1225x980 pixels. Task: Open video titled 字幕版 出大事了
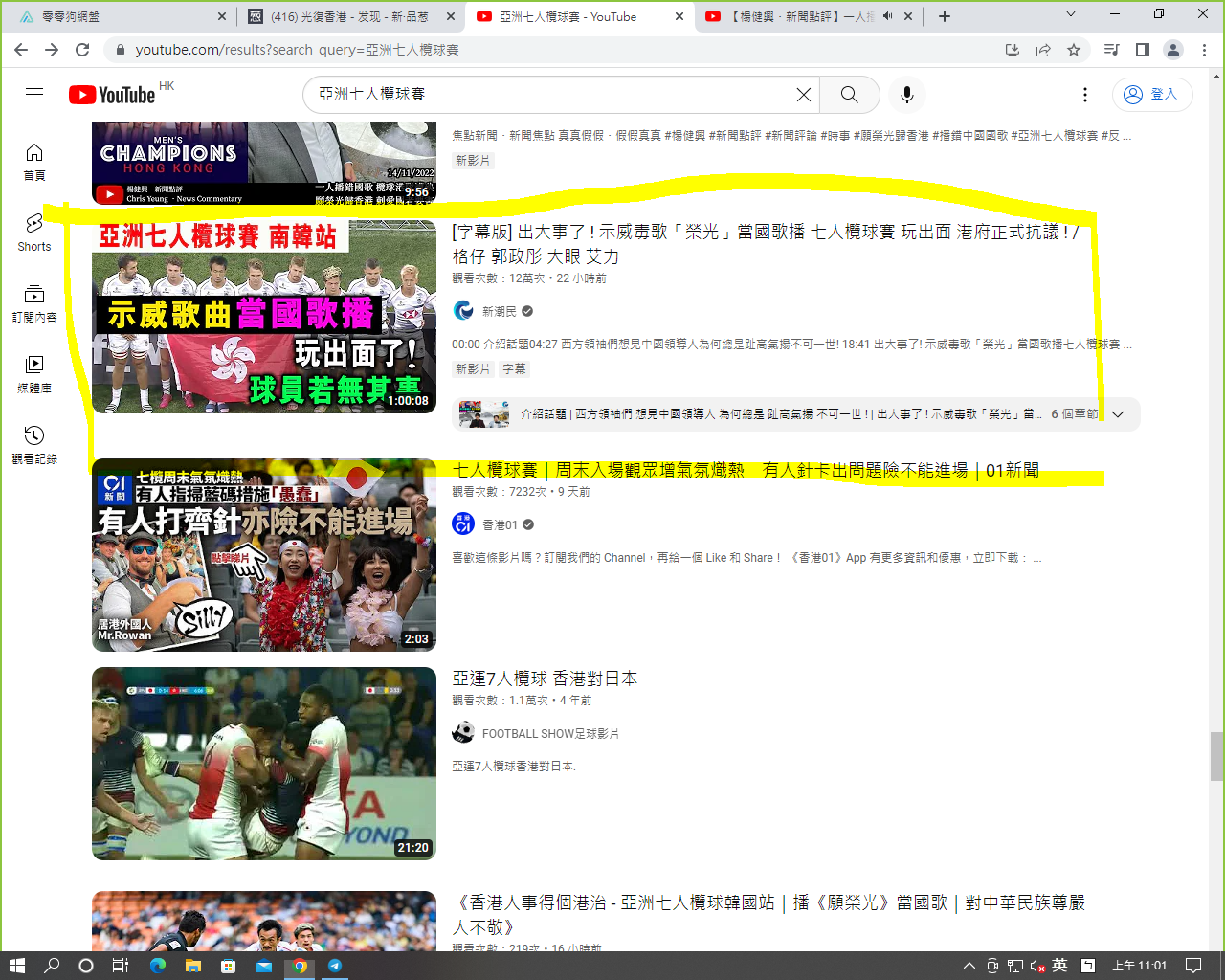(767, 243)
